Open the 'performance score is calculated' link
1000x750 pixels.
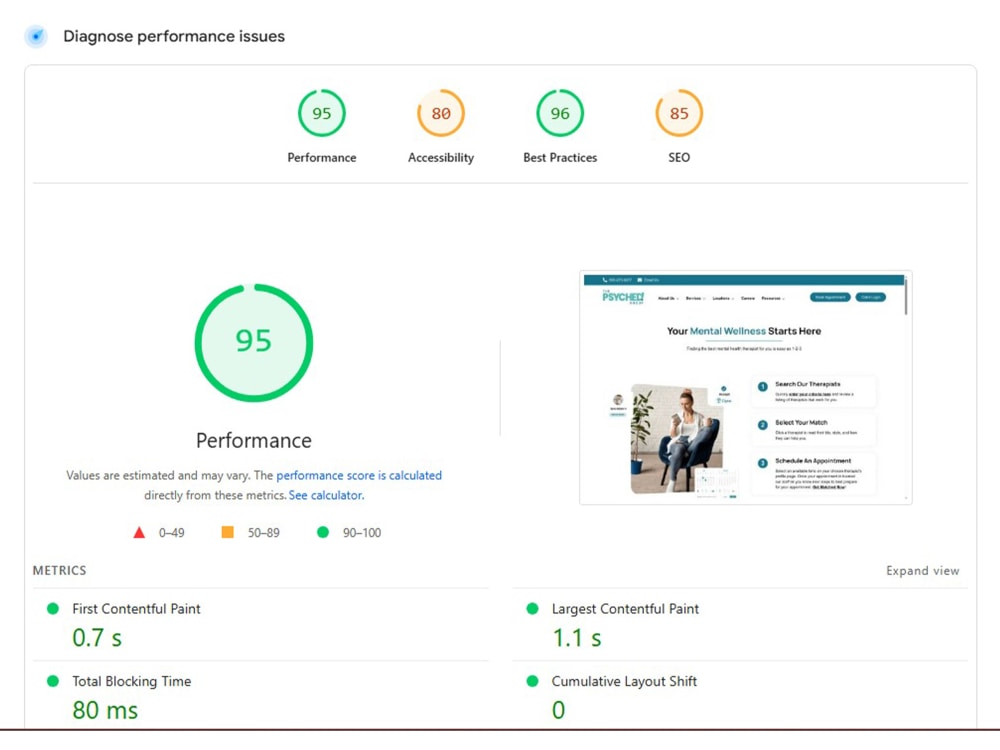click(359, 475)
